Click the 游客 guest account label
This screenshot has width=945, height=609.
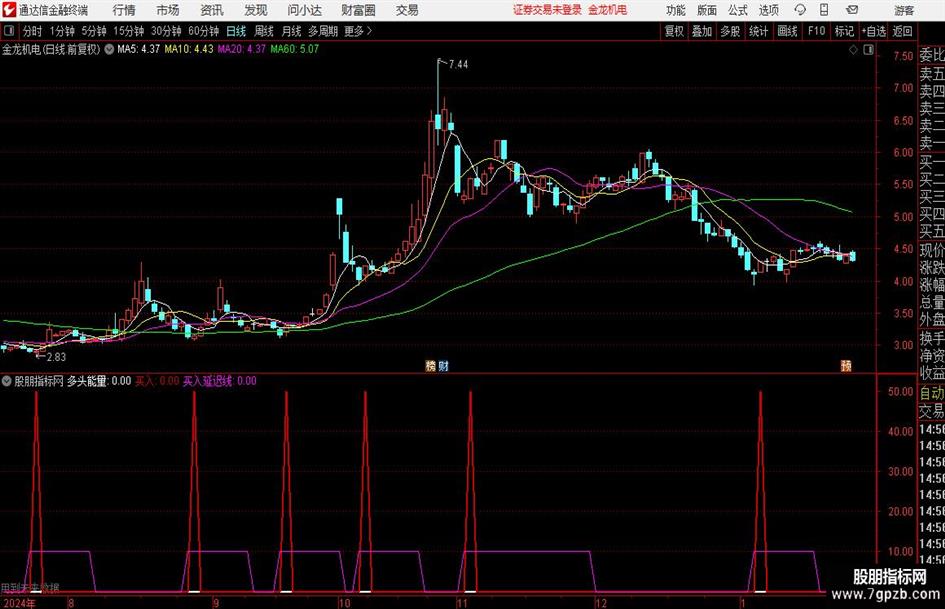(x=904, y=10)
